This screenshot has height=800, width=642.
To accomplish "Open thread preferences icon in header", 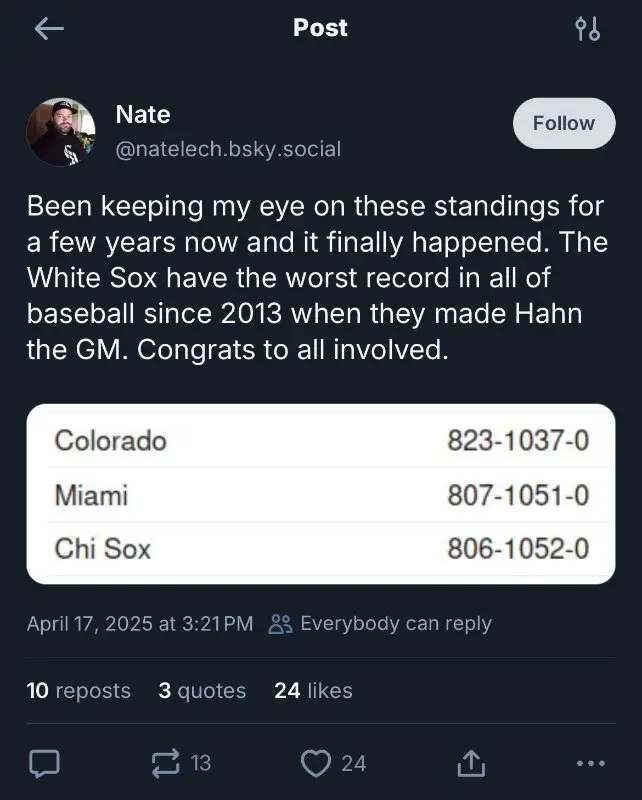I will point(588,29).
